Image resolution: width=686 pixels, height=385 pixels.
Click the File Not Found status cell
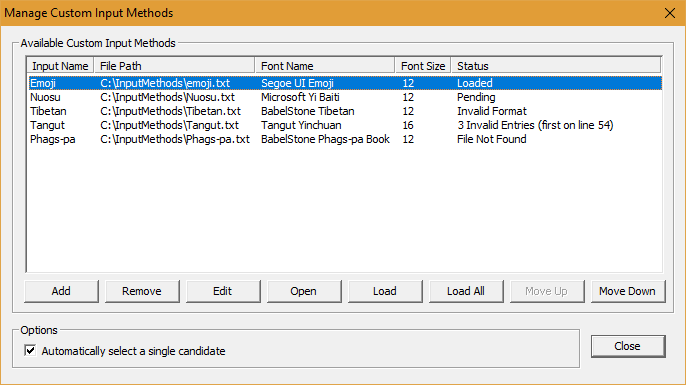click(x=492, y=139)
